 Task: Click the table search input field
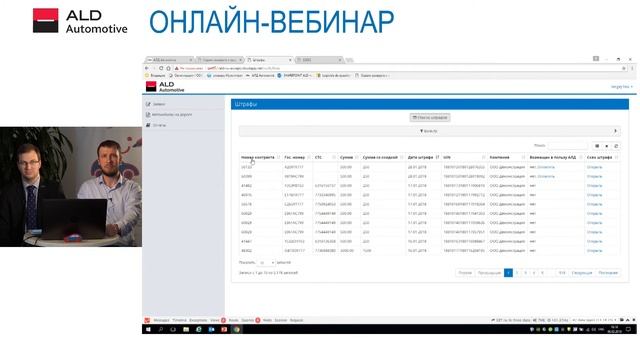point(568,146)
